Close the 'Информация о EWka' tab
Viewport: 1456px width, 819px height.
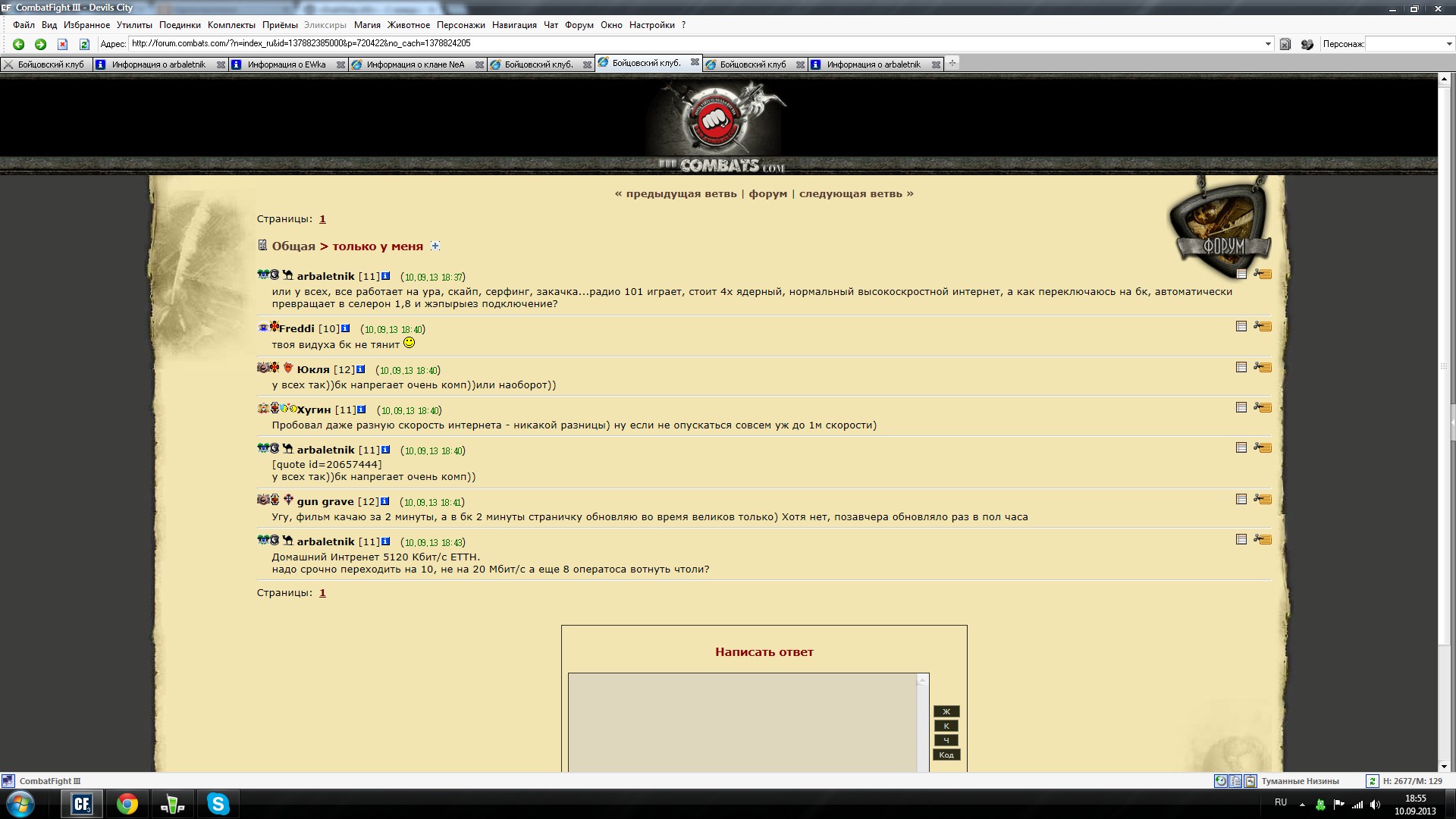340,64
